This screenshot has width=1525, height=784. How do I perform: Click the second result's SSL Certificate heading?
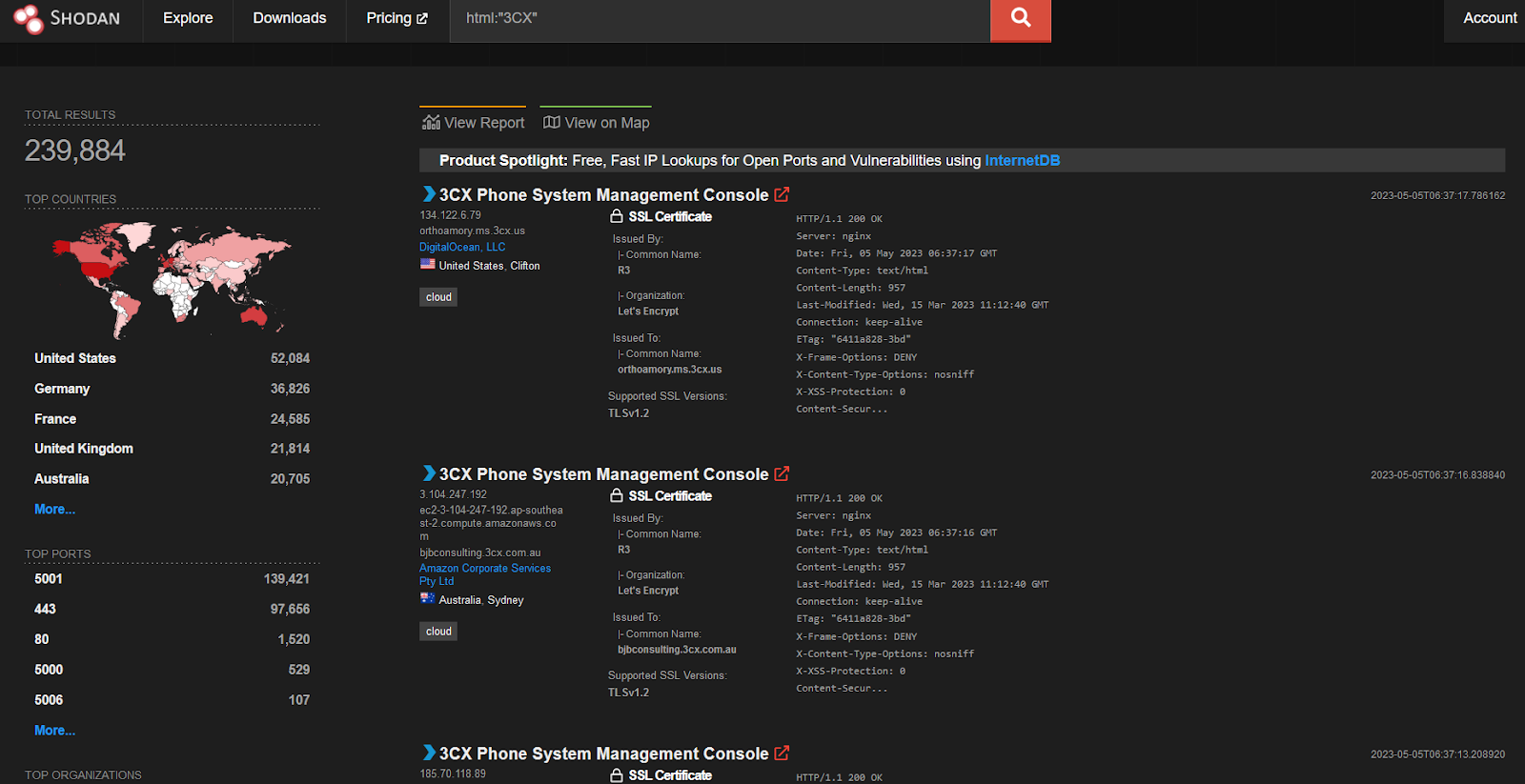click(x=670, y=495)
